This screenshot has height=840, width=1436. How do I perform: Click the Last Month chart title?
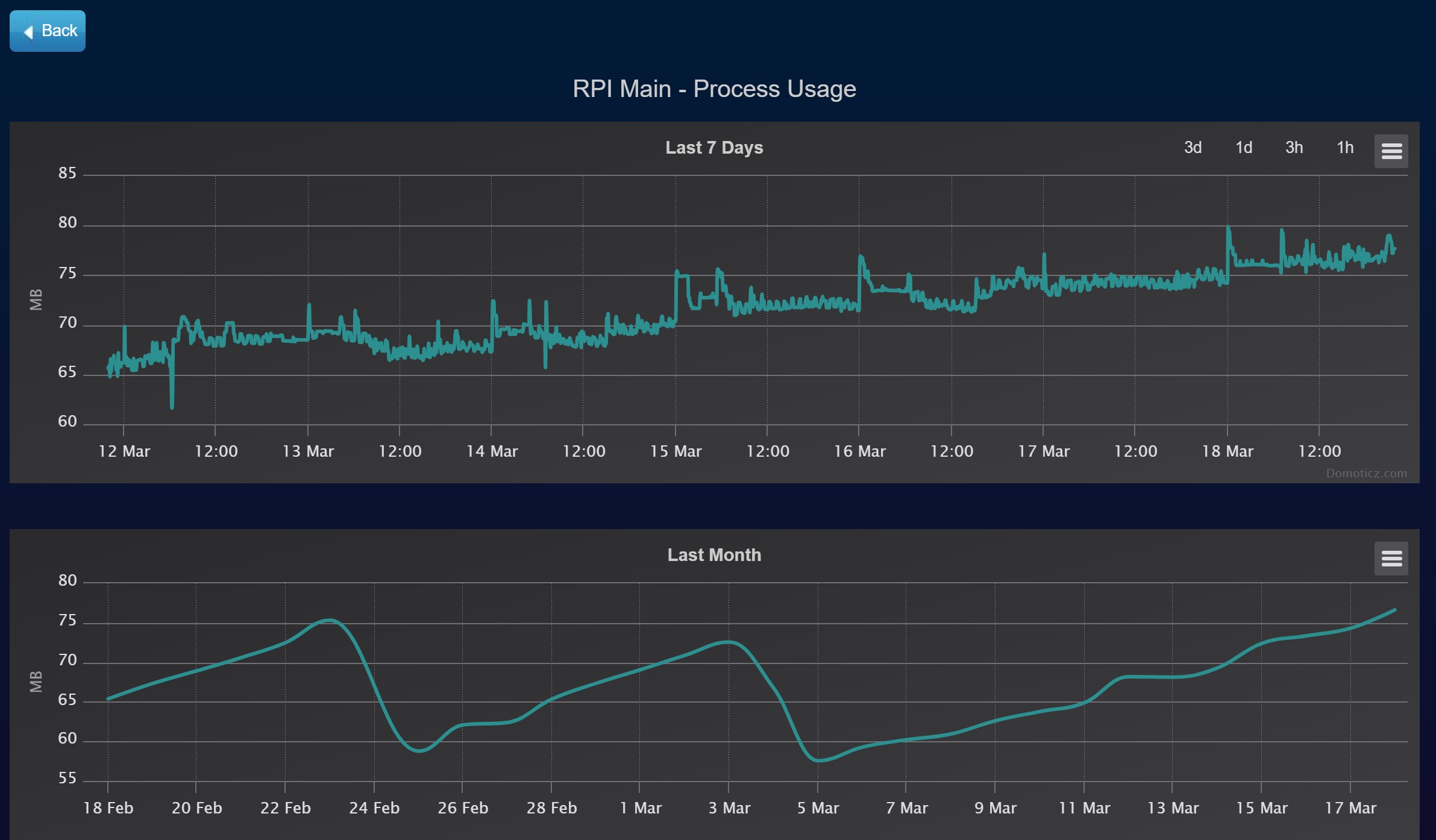click(x=714, y=555)
